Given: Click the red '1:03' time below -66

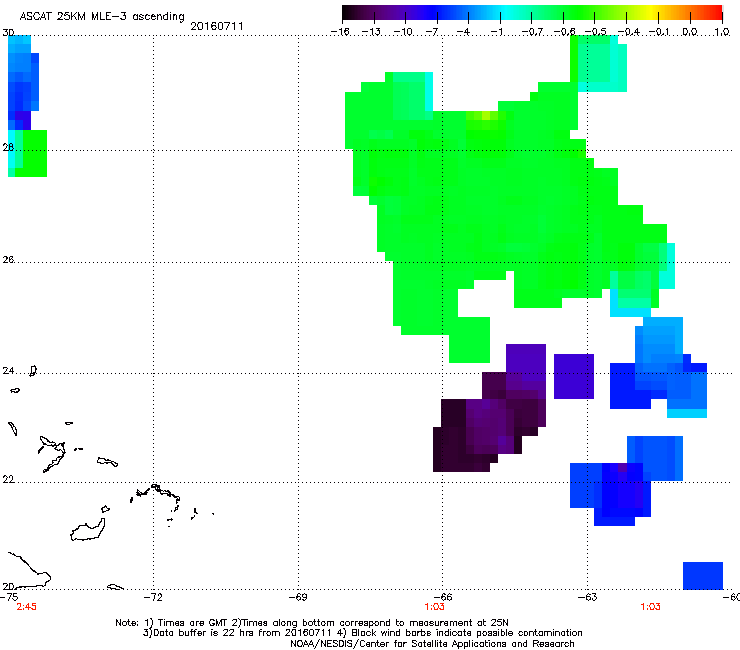Looking at the screenshot, I should [x=434, y=607].
